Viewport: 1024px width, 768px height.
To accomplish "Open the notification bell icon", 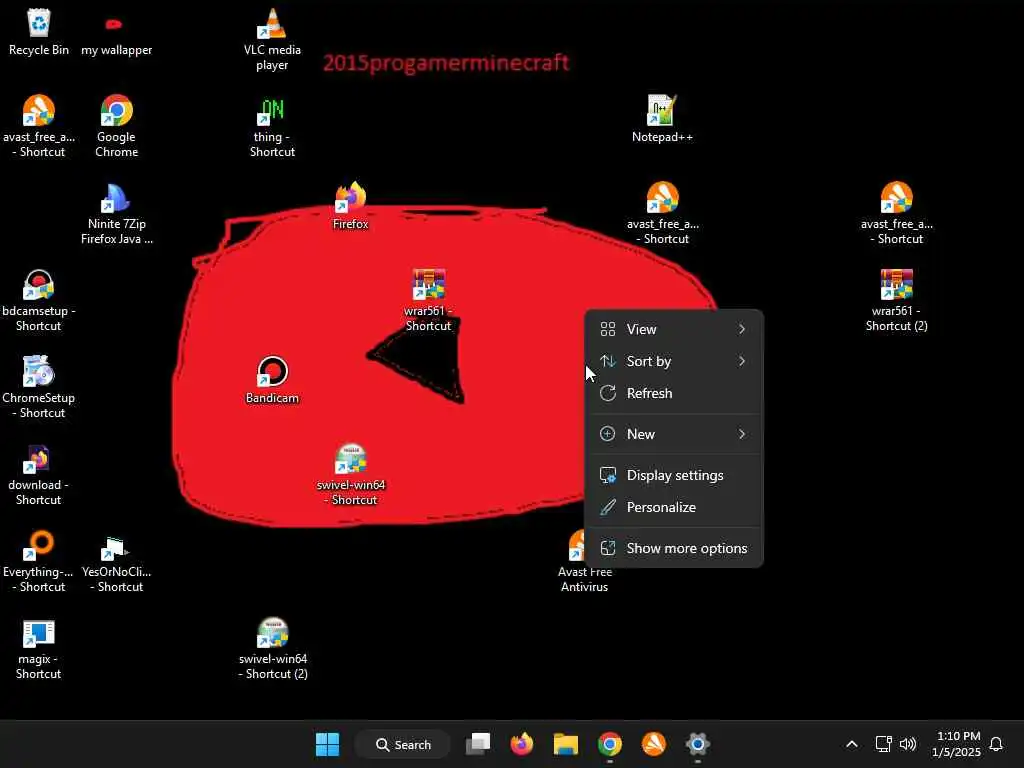I will (x=996, y=744).
